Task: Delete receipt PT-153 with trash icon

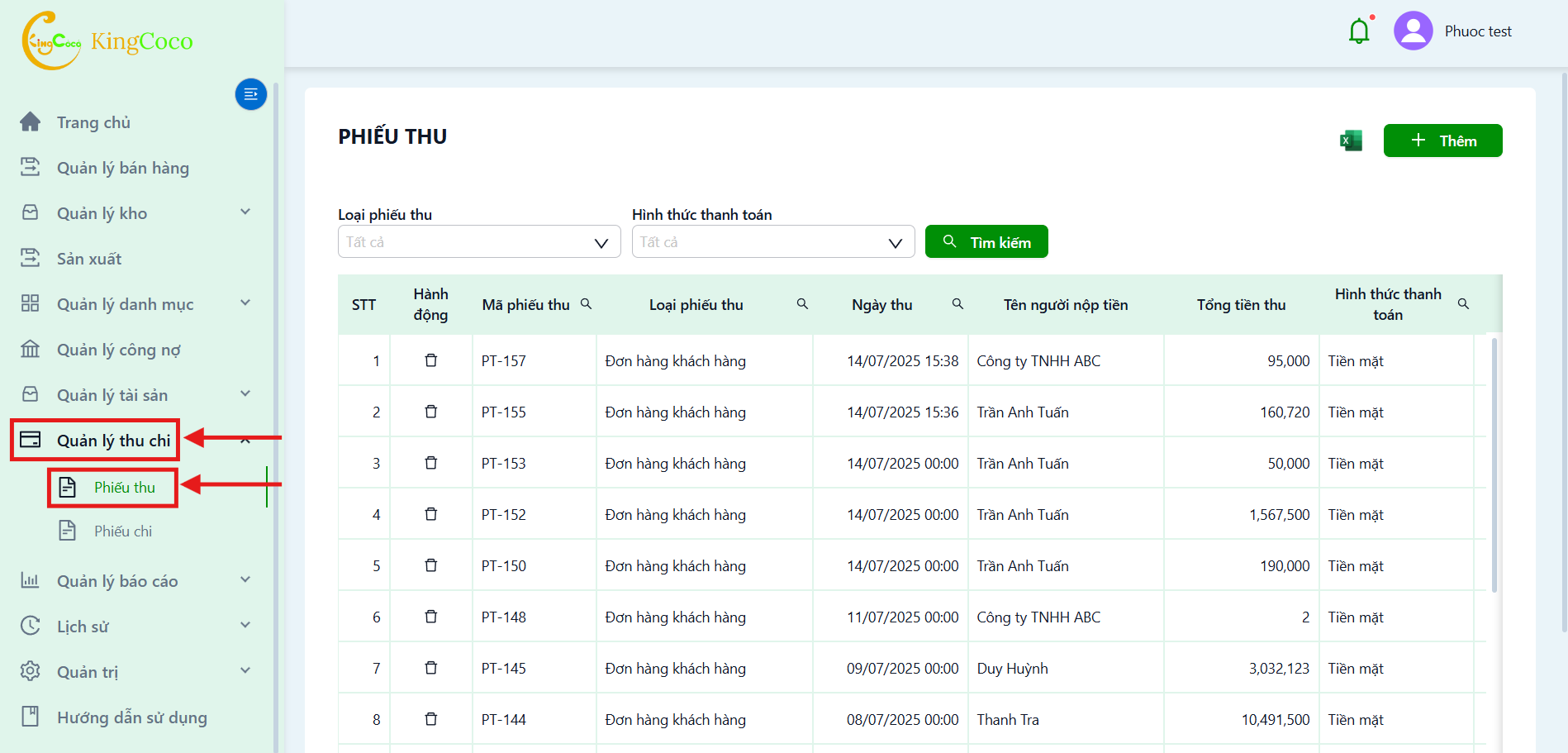Action: coord(431,463)
